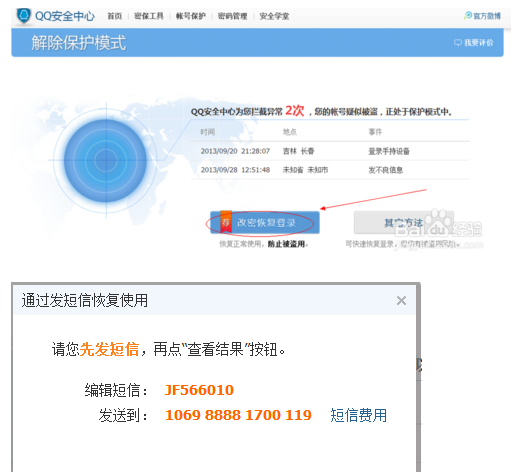Close the 通过发短信恢复使用 dialog
This screenshot has width=517, height=472.
coord(401,301)
